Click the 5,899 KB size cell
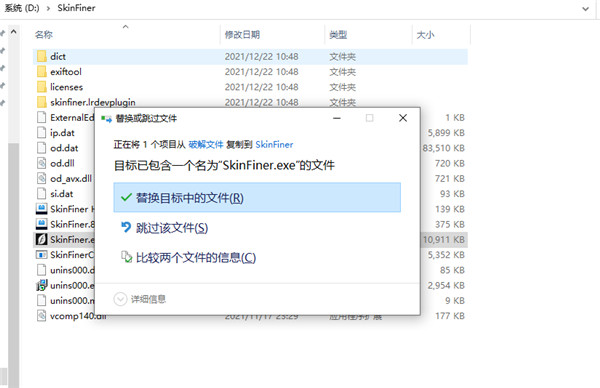Screen dimensions: 600x388 (x=446, y=133)
